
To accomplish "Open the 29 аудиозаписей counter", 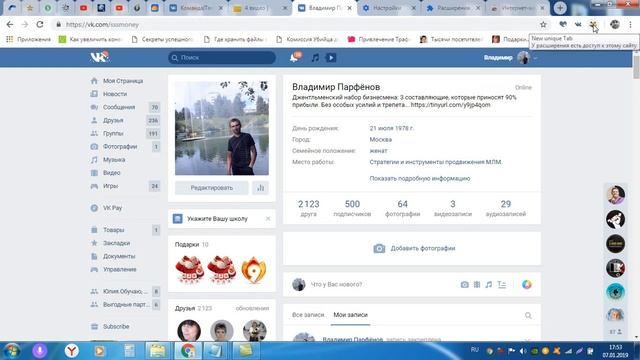I will point(505,208).
